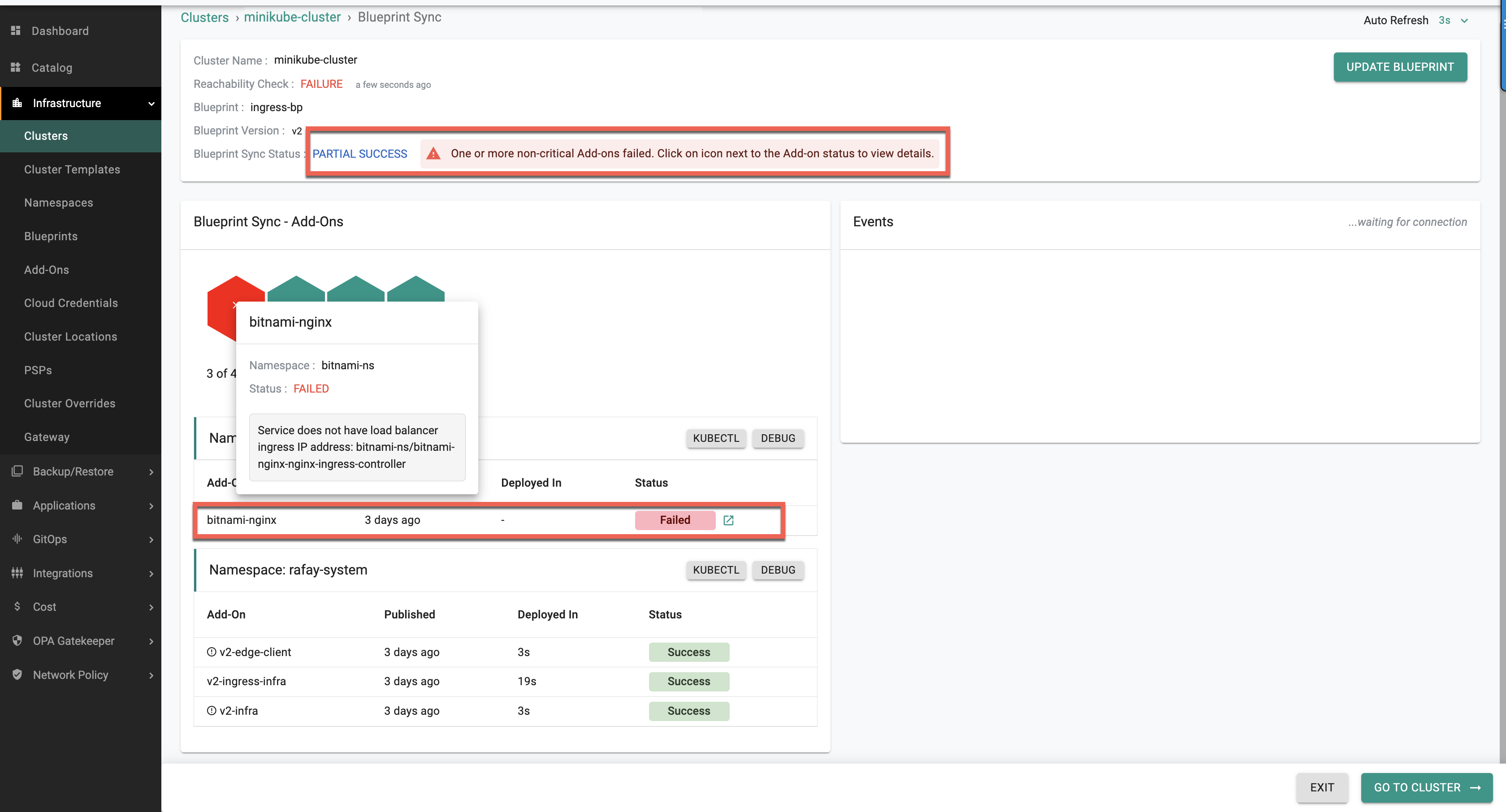Click the FAILED status in popup

311,389
